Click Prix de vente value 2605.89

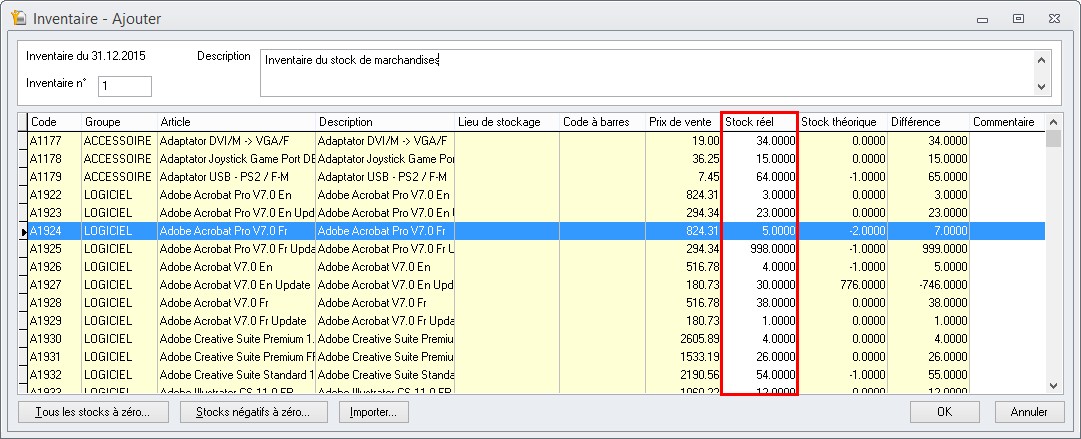pyautogui.click(x=683, y=338)
